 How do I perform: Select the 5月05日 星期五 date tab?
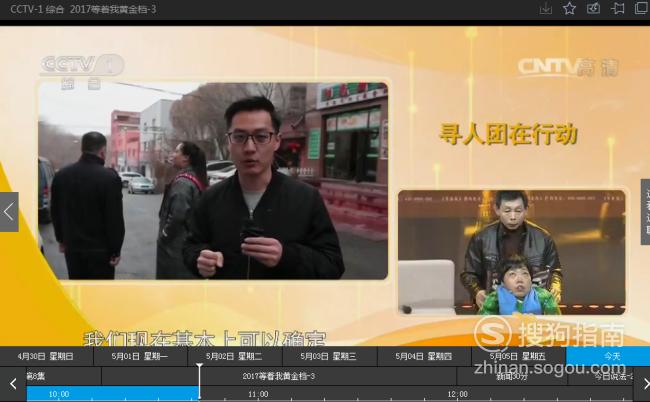click(x=518, y=356)
